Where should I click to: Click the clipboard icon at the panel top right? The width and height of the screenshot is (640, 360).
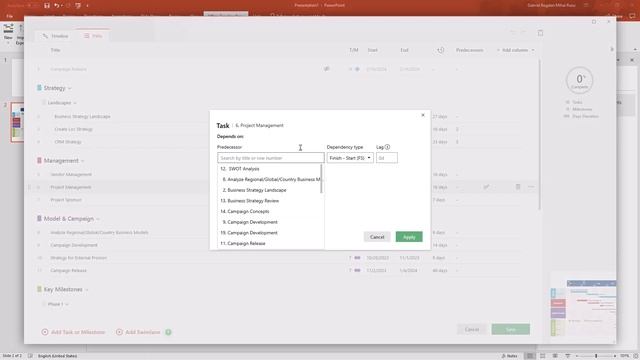(540, 33)
